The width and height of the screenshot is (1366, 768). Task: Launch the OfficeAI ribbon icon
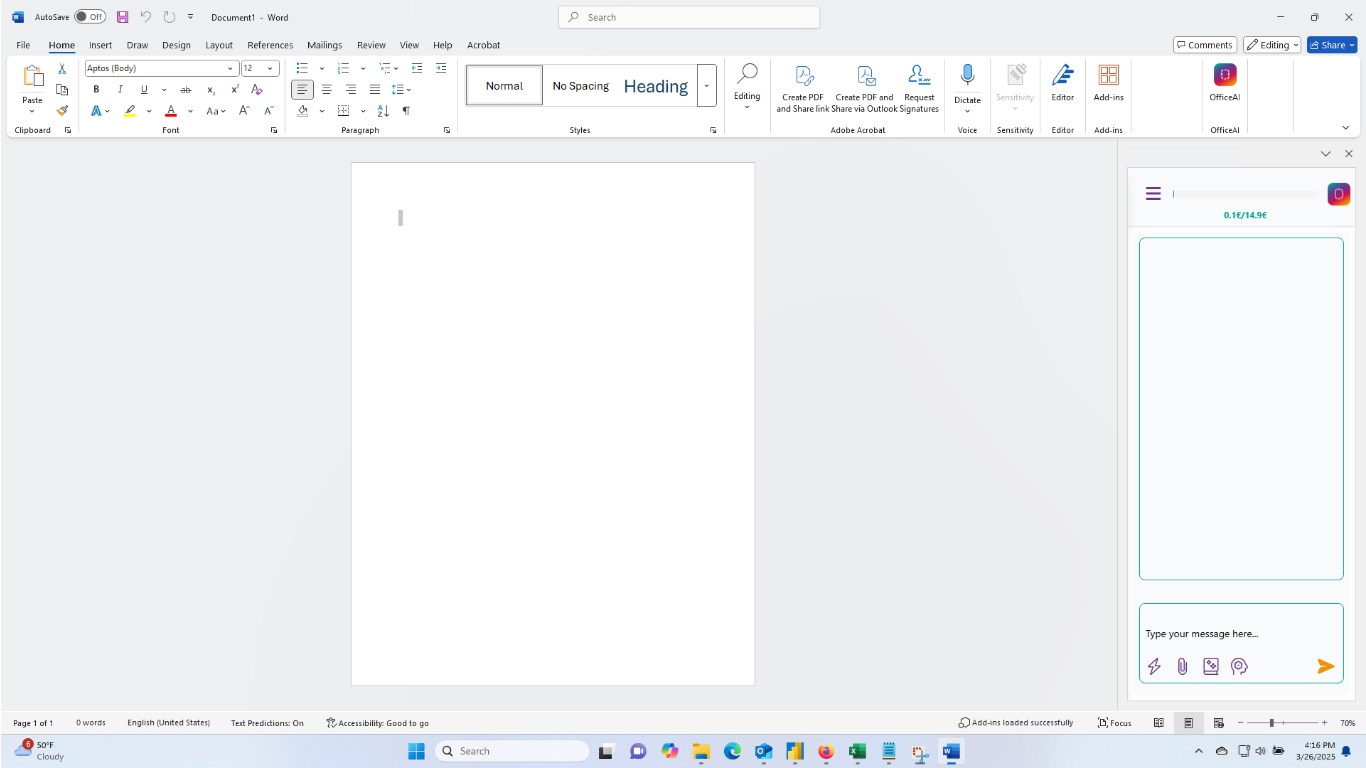point(1224,76)
